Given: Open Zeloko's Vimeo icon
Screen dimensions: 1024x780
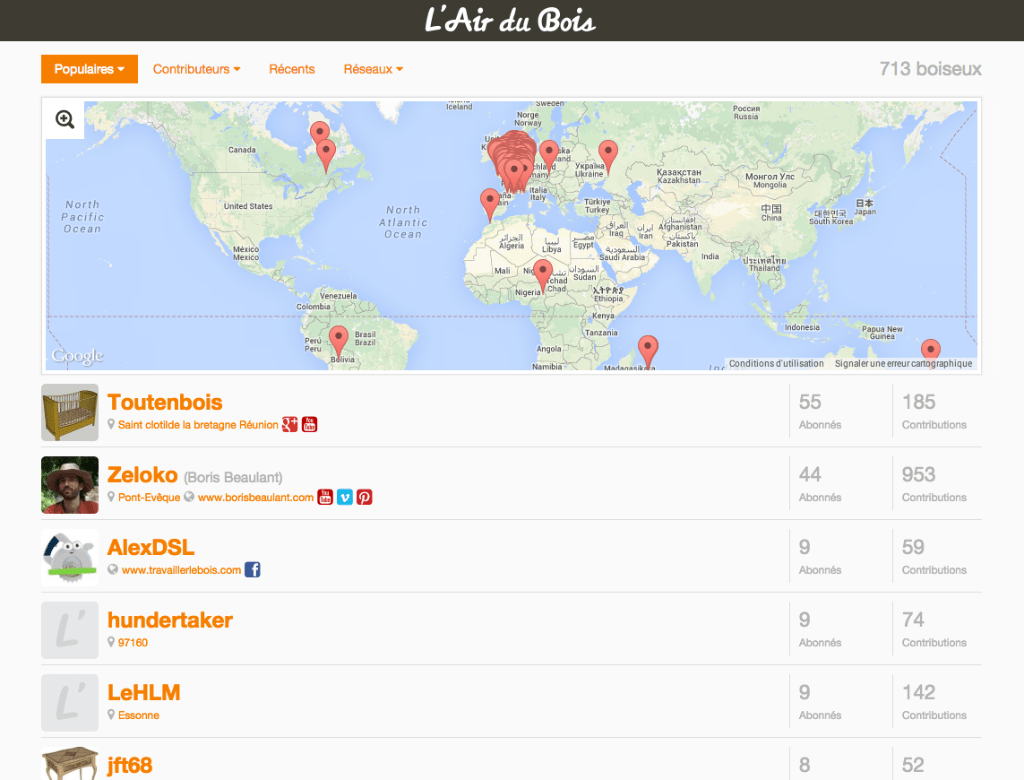Looking at the screenshot, I should click(x=345, y=497).
